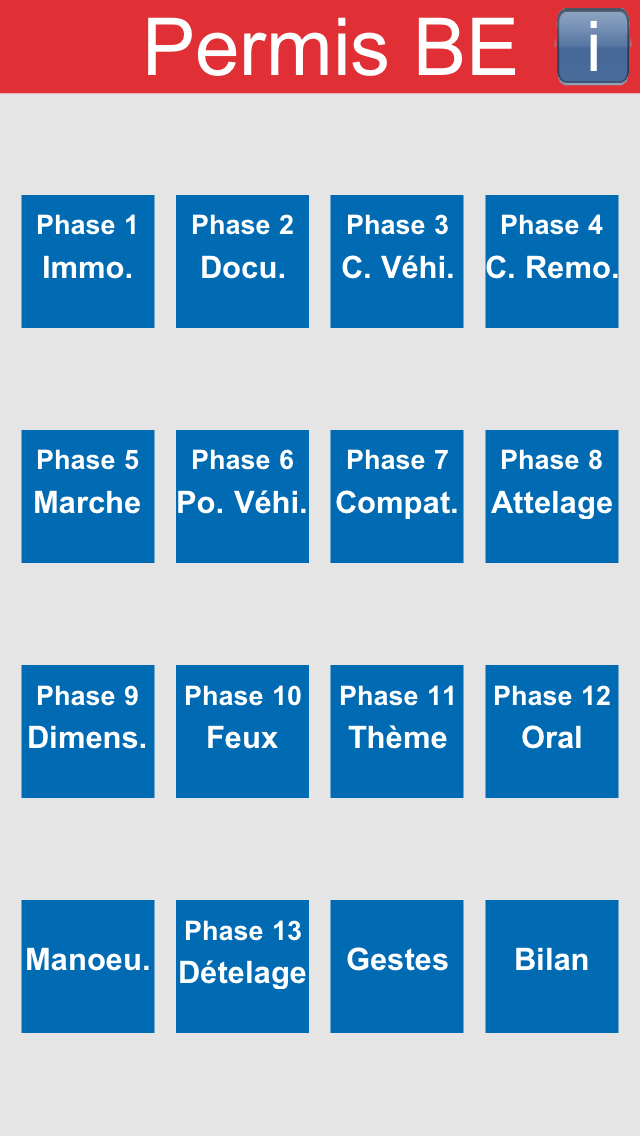The image size is (640, 1136).
Task: Tap Phase 8 Attelage tile
Action: tap(552, 496)
